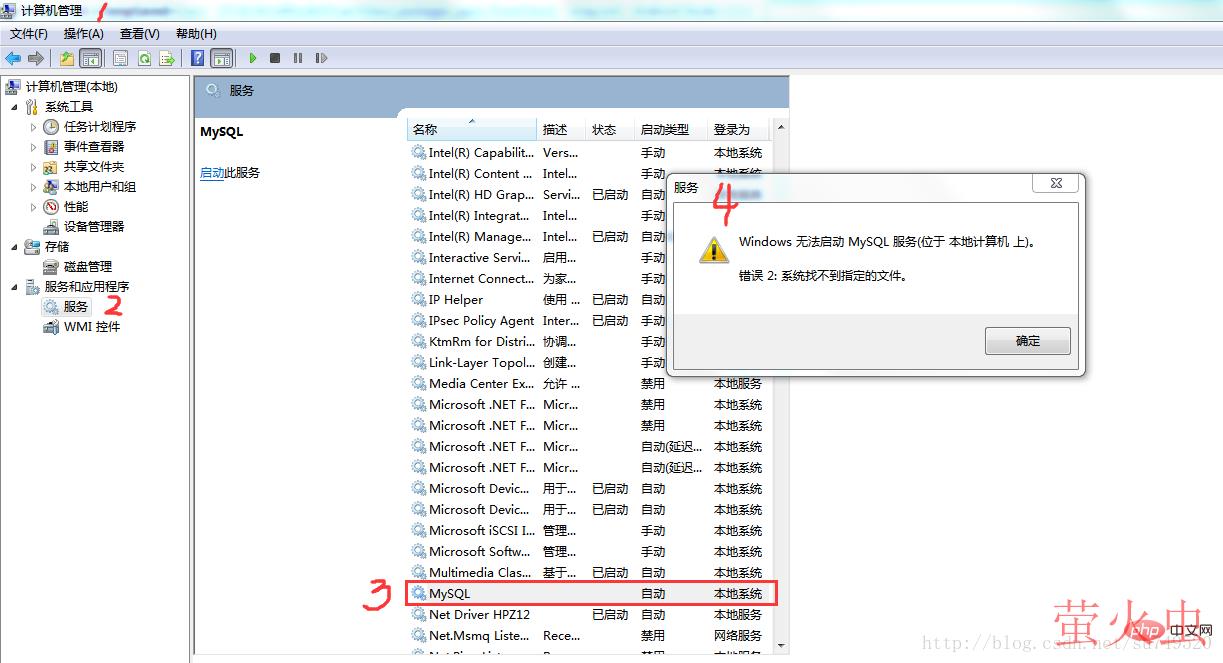This screenshot has height=663, width=1223.
Task: Click the Export list toolbar icon
Action: 167,58
